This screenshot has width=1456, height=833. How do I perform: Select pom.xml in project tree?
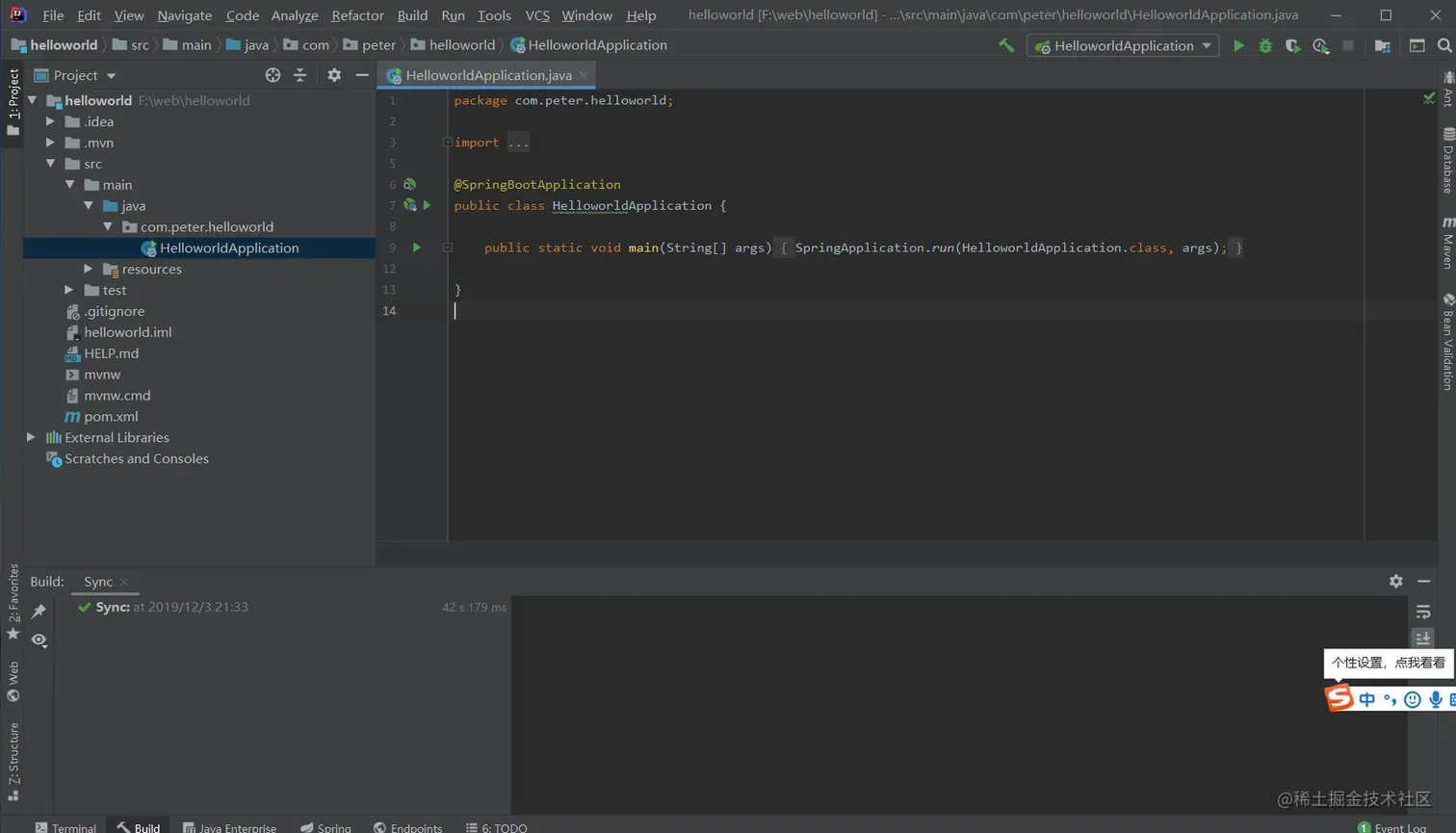[111, 416]
